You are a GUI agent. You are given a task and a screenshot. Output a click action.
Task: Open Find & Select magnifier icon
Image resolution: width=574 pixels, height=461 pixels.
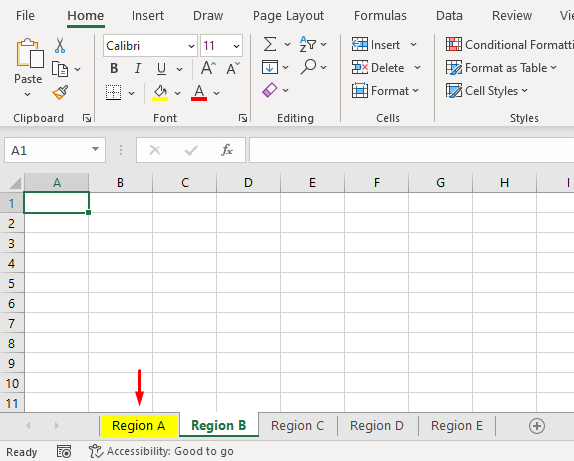308,67
